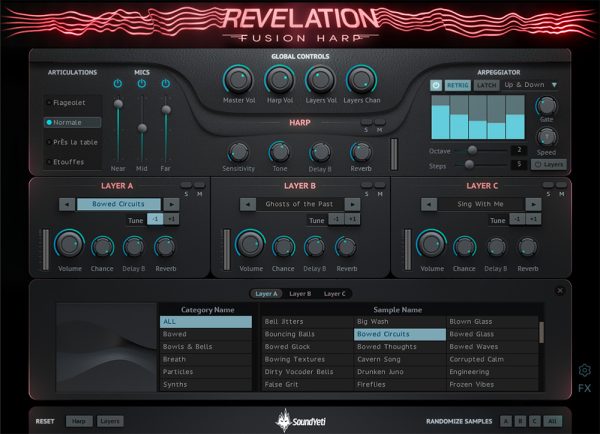Toggle the Near mic power button
This screenshot has height=434, width=600.
pyautogui.click(x=118, y=83)
